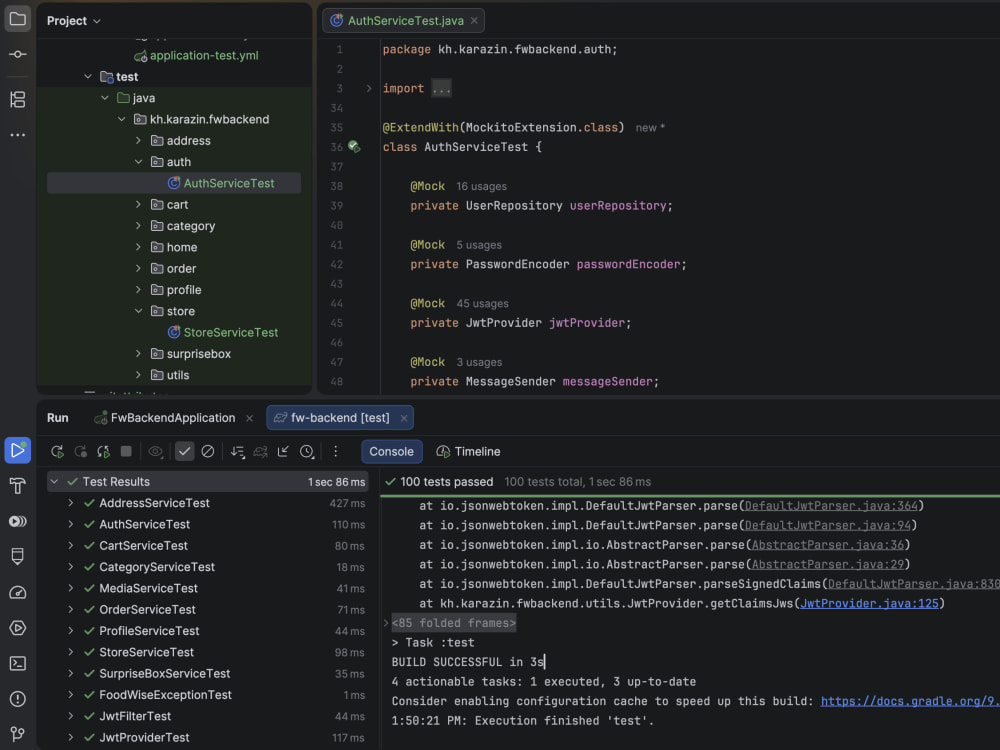Expand the 85 folded frames

coord(386,623)
